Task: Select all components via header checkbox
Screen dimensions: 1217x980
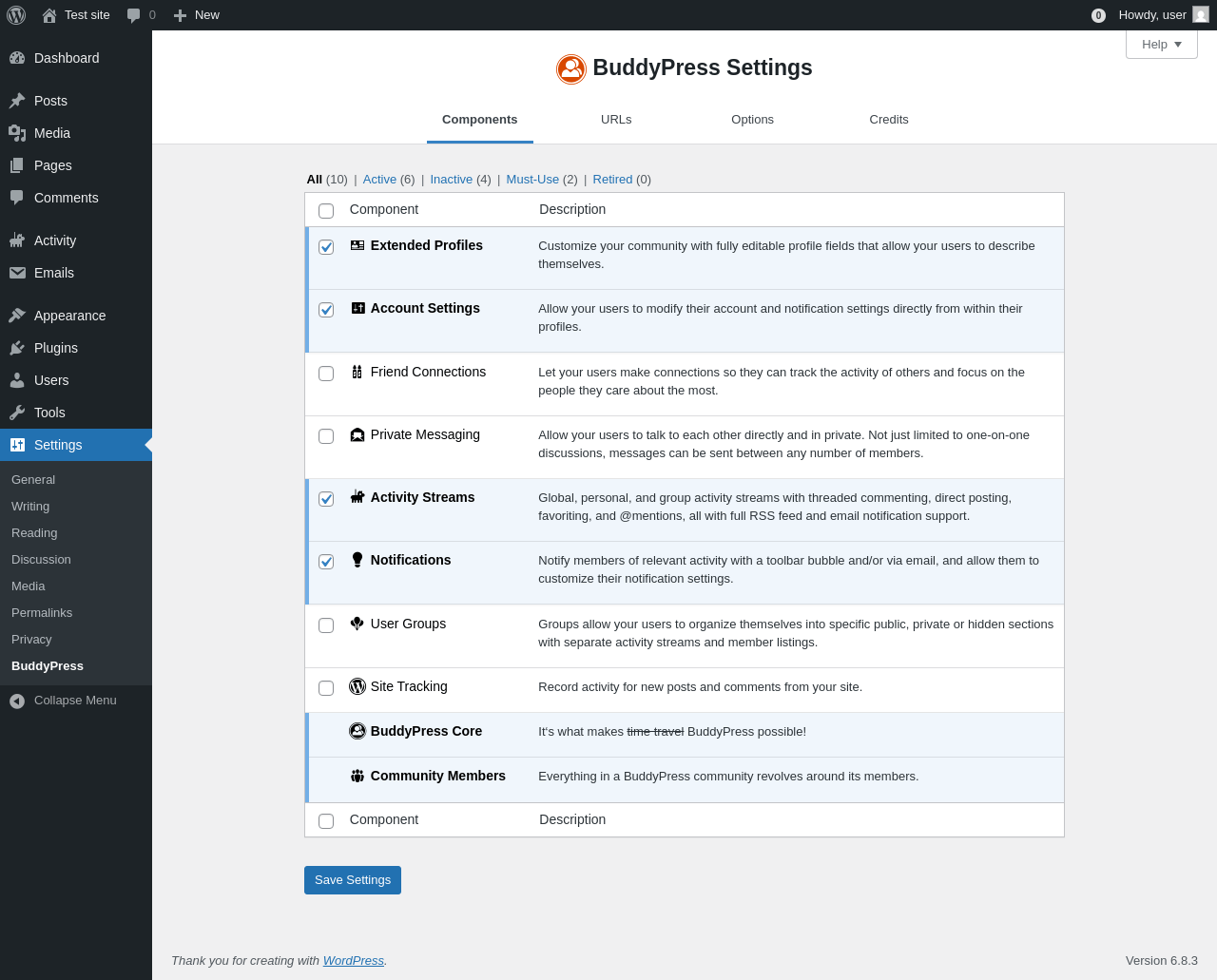Action: pyautogui.click(x=326, y=211)
